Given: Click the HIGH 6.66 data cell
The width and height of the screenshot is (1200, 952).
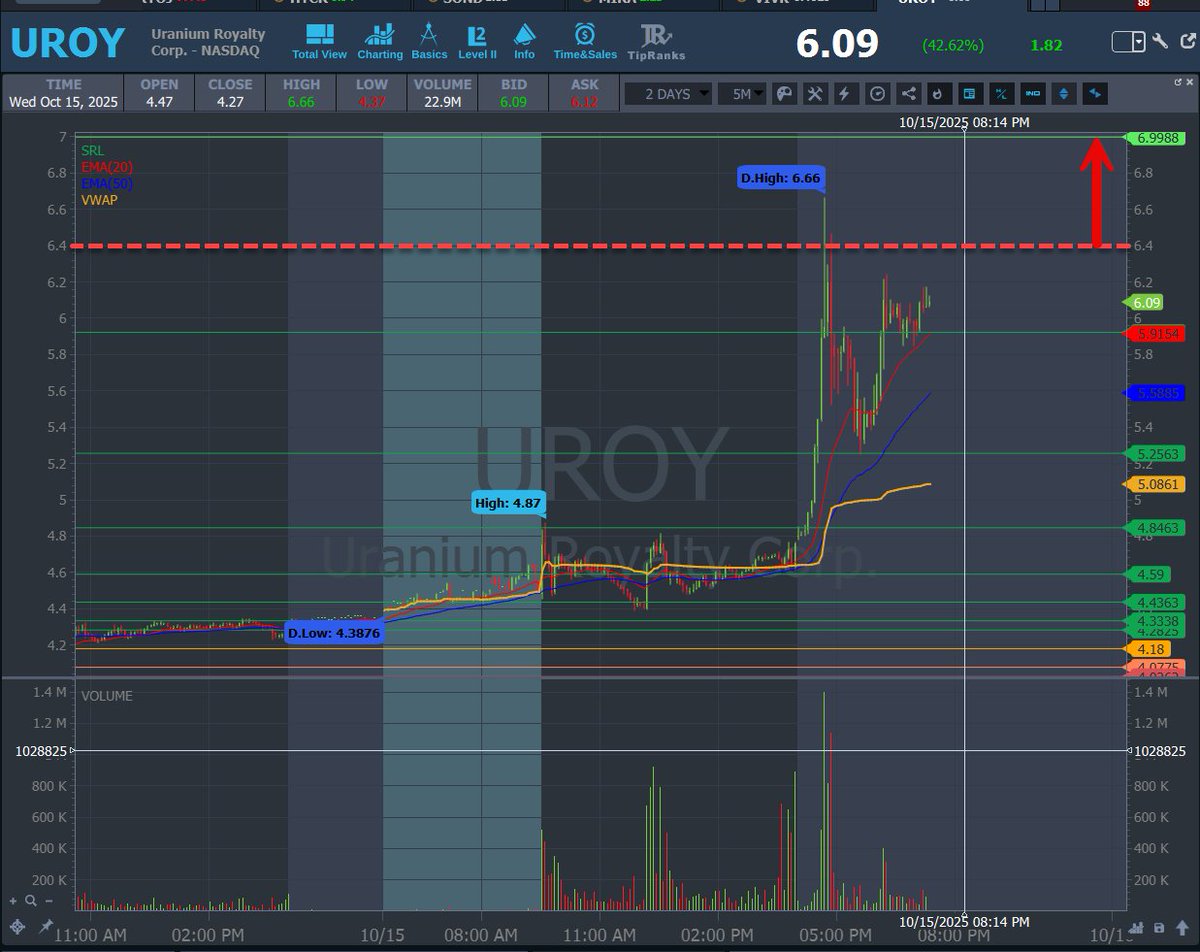Looking at the screenshot, I should pyautogui.click(x=301, y=93).
